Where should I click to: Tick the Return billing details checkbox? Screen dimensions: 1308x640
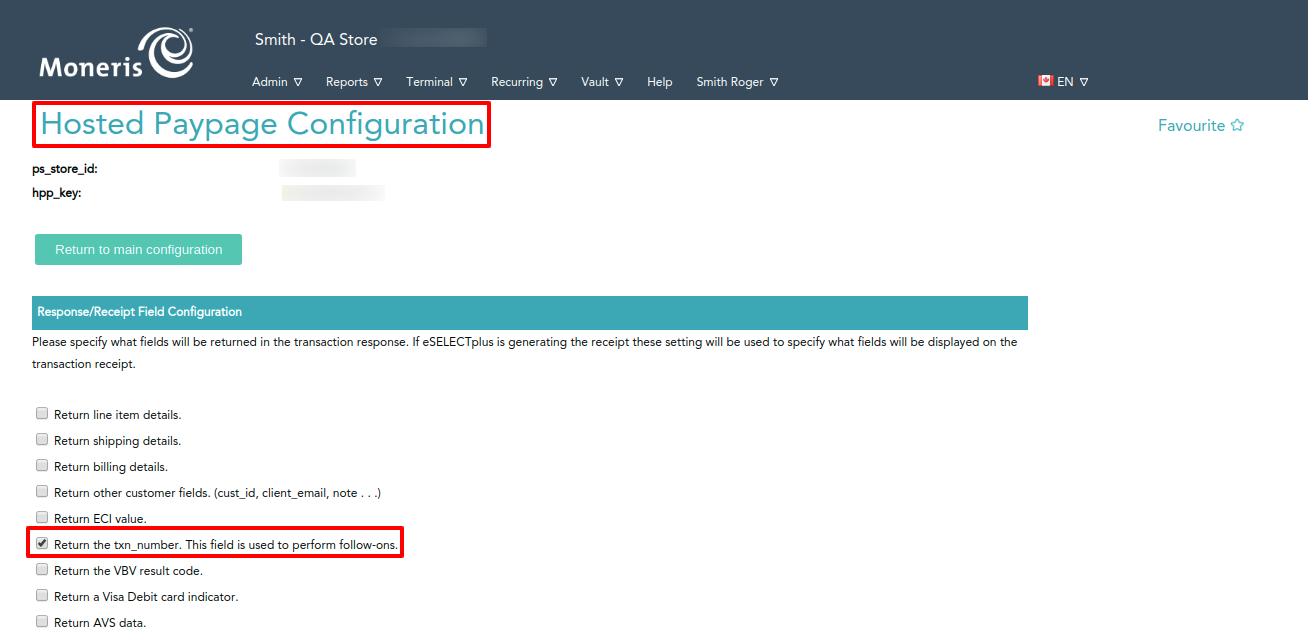click(x=42, y=465)
